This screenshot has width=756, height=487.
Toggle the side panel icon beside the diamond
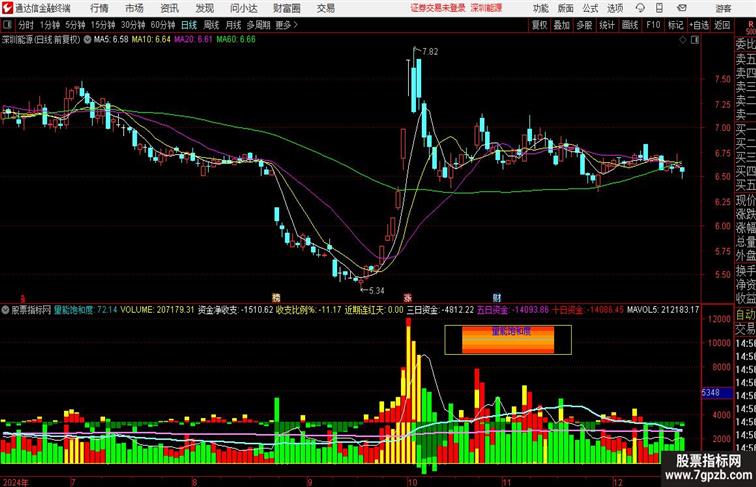click(x=695, y=40)
